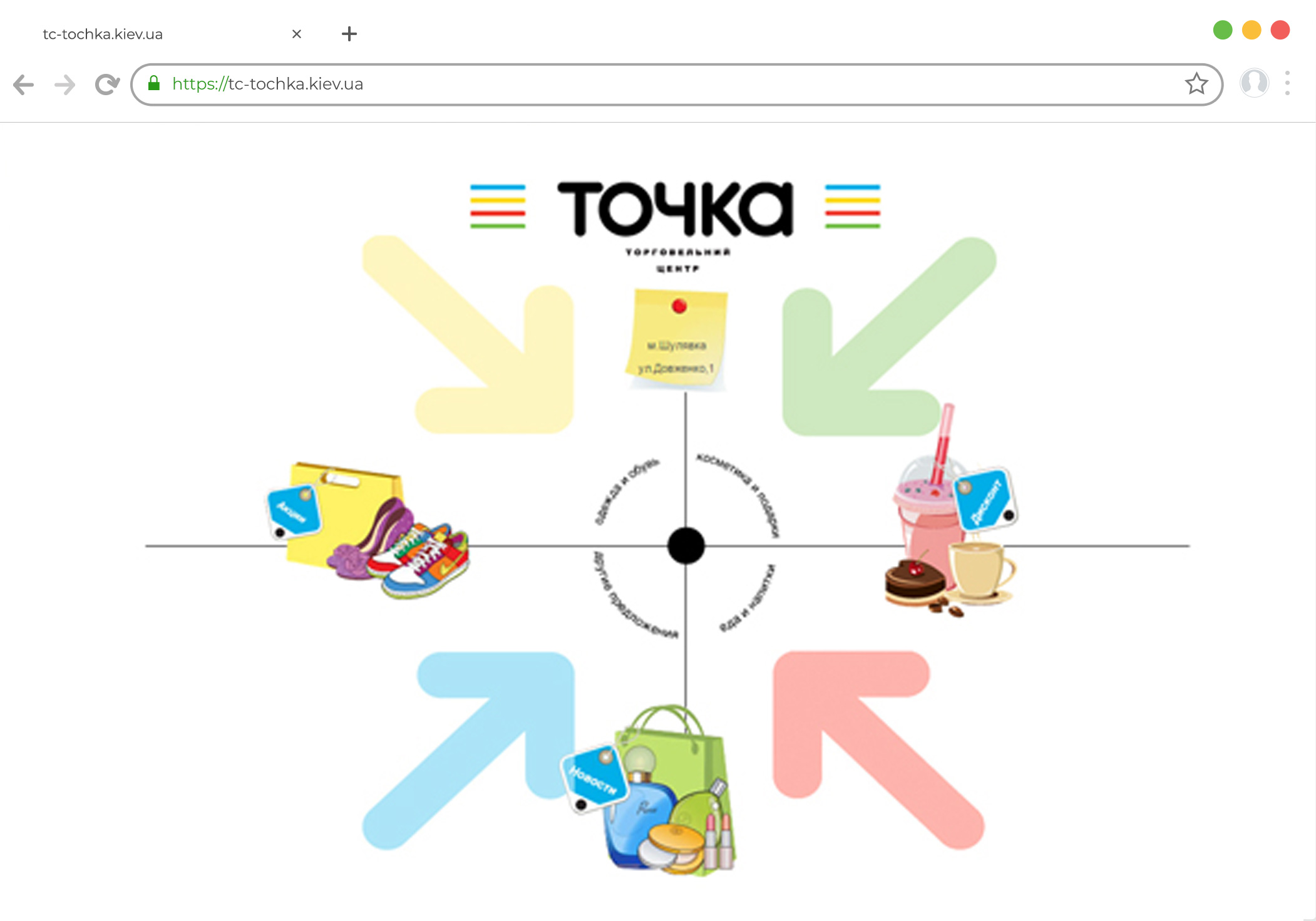Click the black center dot
Screen dimensions: 1316x921
(x=686, y=545)
